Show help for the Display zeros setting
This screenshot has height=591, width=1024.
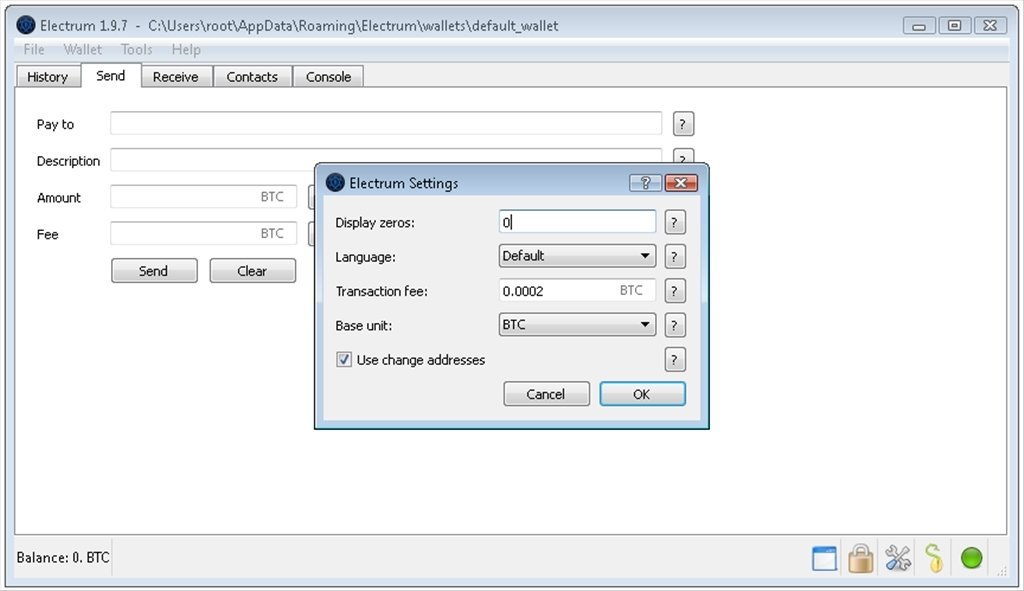point(675,223)
